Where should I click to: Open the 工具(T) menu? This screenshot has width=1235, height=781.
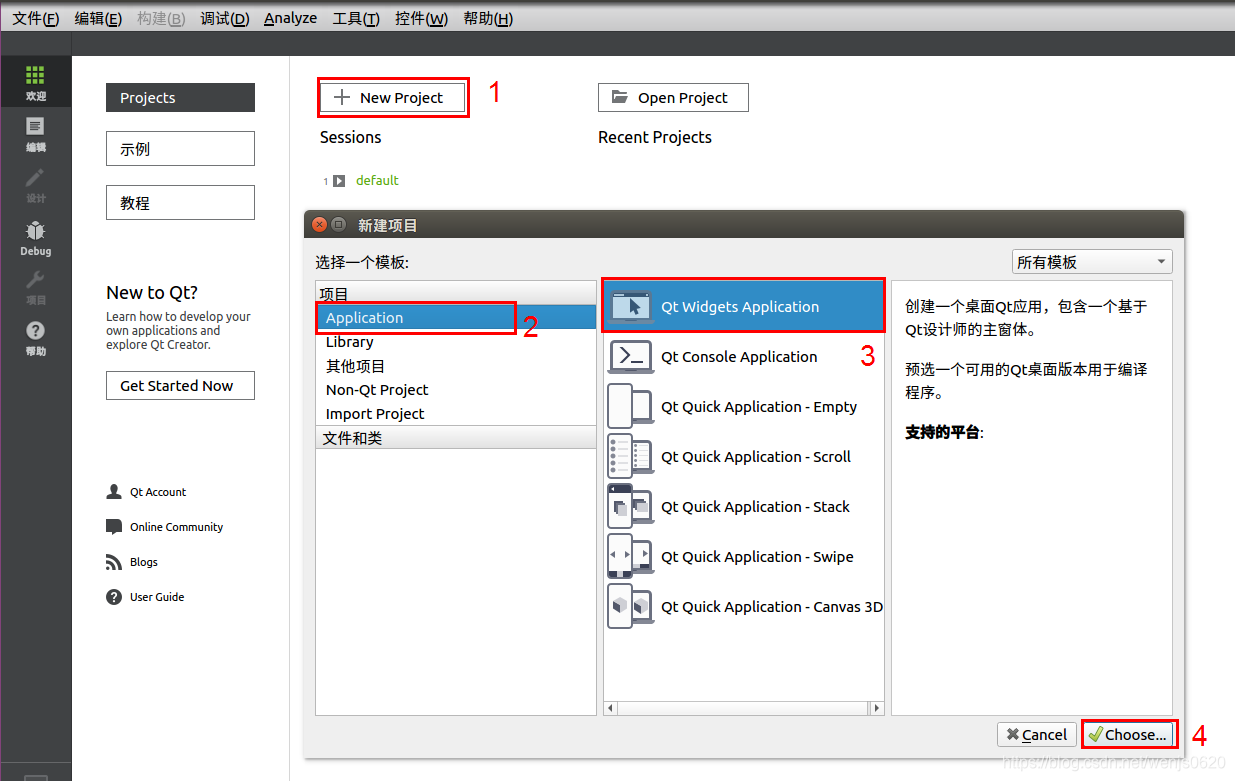click(356, 19)
